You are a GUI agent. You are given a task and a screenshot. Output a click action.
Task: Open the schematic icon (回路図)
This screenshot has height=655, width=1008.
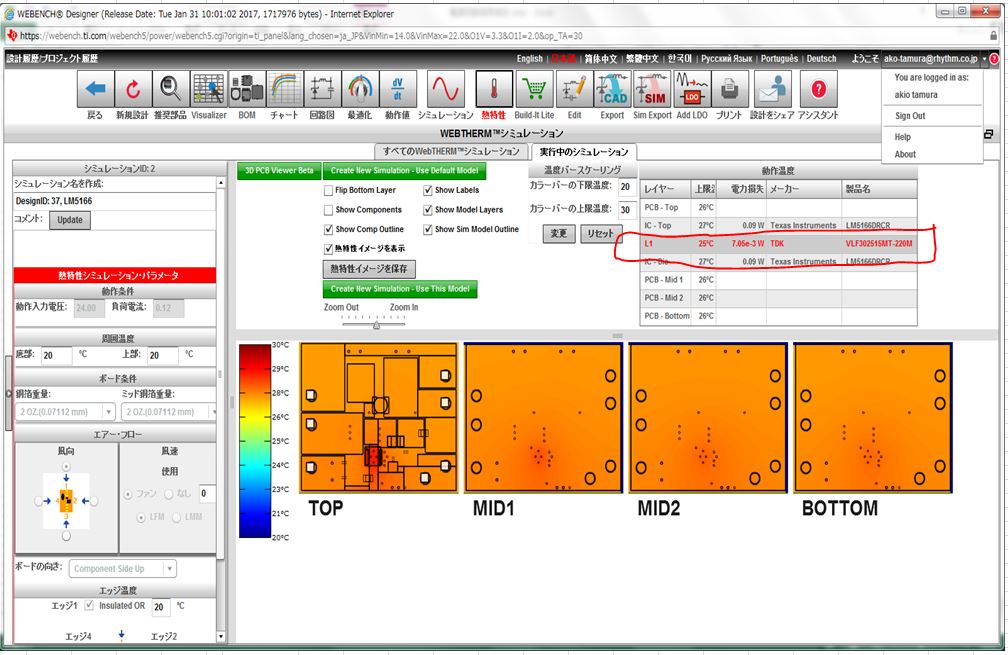click(322, 89)
